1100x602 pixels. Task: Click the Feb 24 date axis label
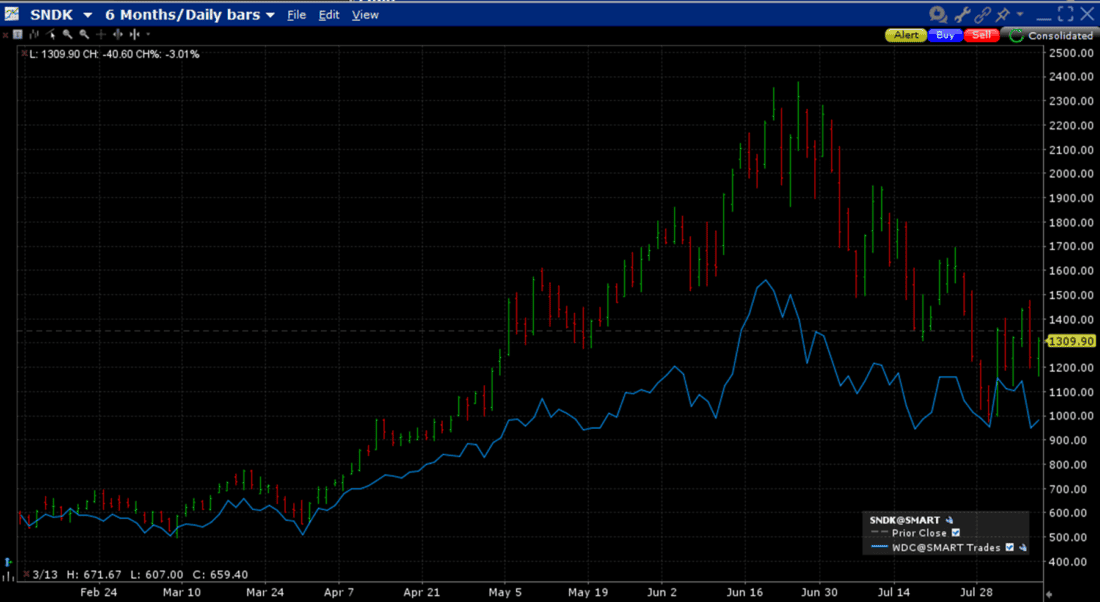[x=99, y=592]
